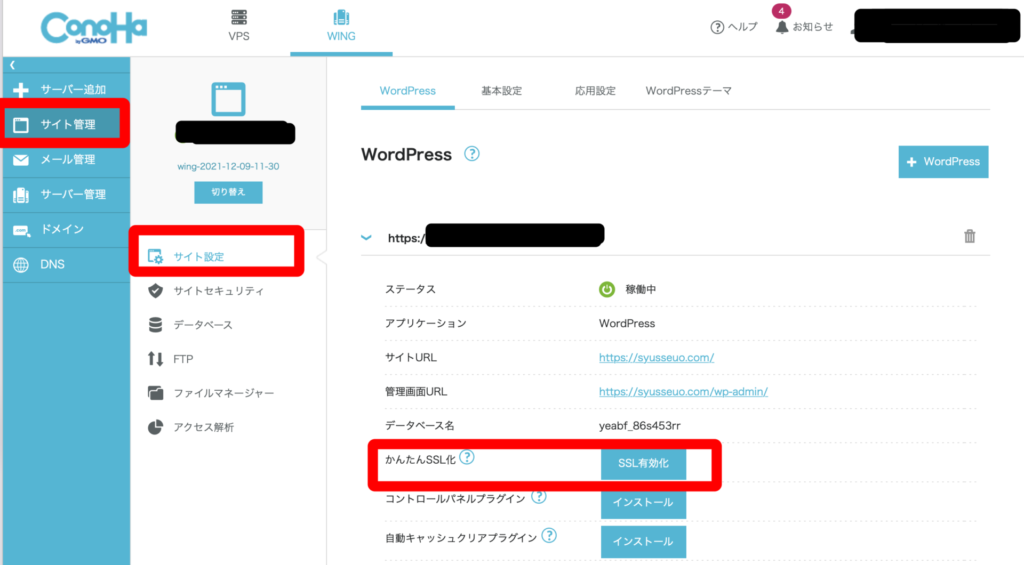
Task: Click the サイトセキュリティ shield icon
Action: [155, 291]
